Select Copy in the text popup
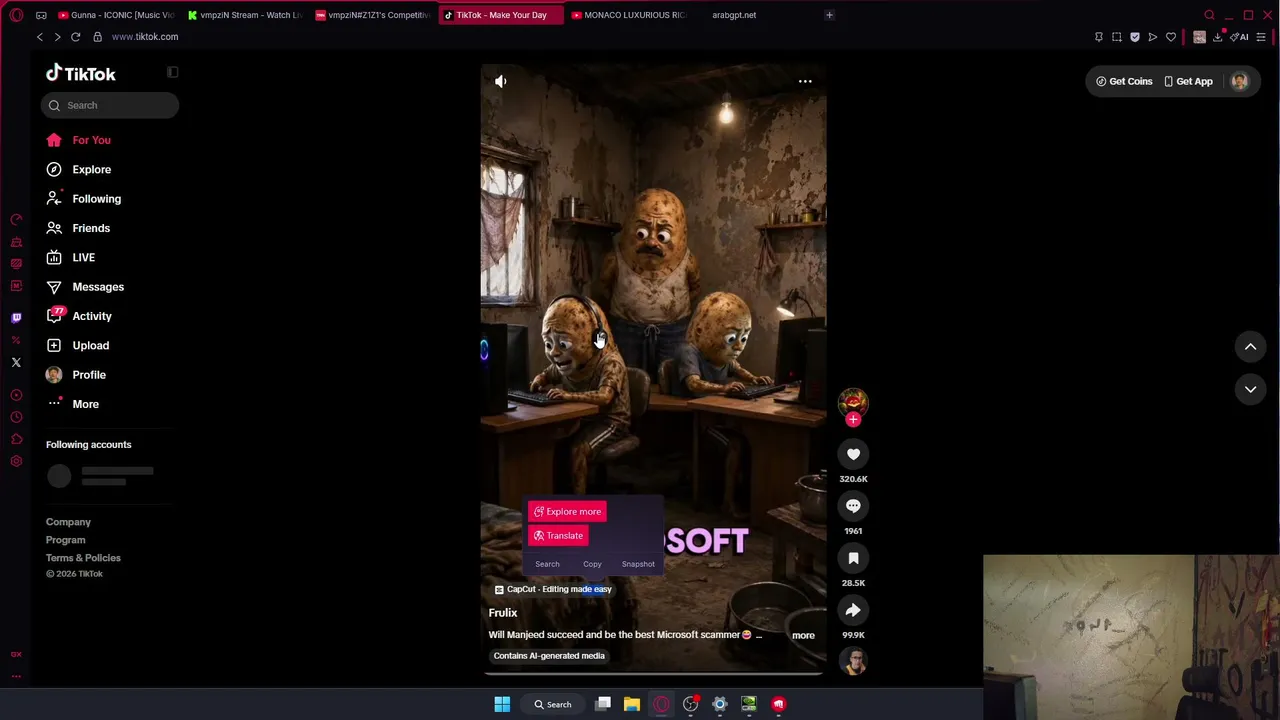1280x720 pixels. [x=592, y=564]
